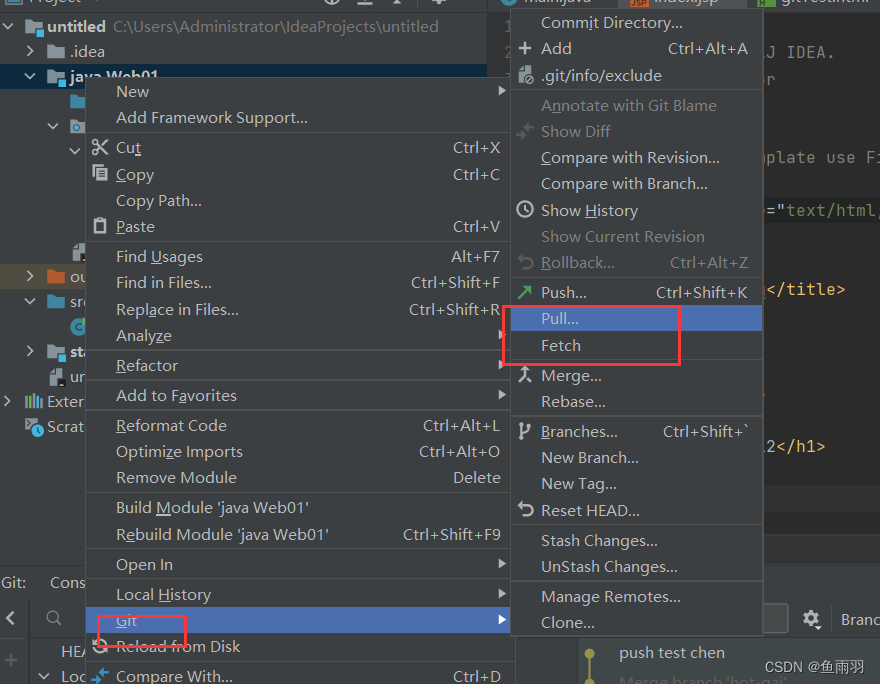The width and height of the screenshot is (880, 684).
Task: Select Compare with Revision... entry
Action: tap(636, 158)
